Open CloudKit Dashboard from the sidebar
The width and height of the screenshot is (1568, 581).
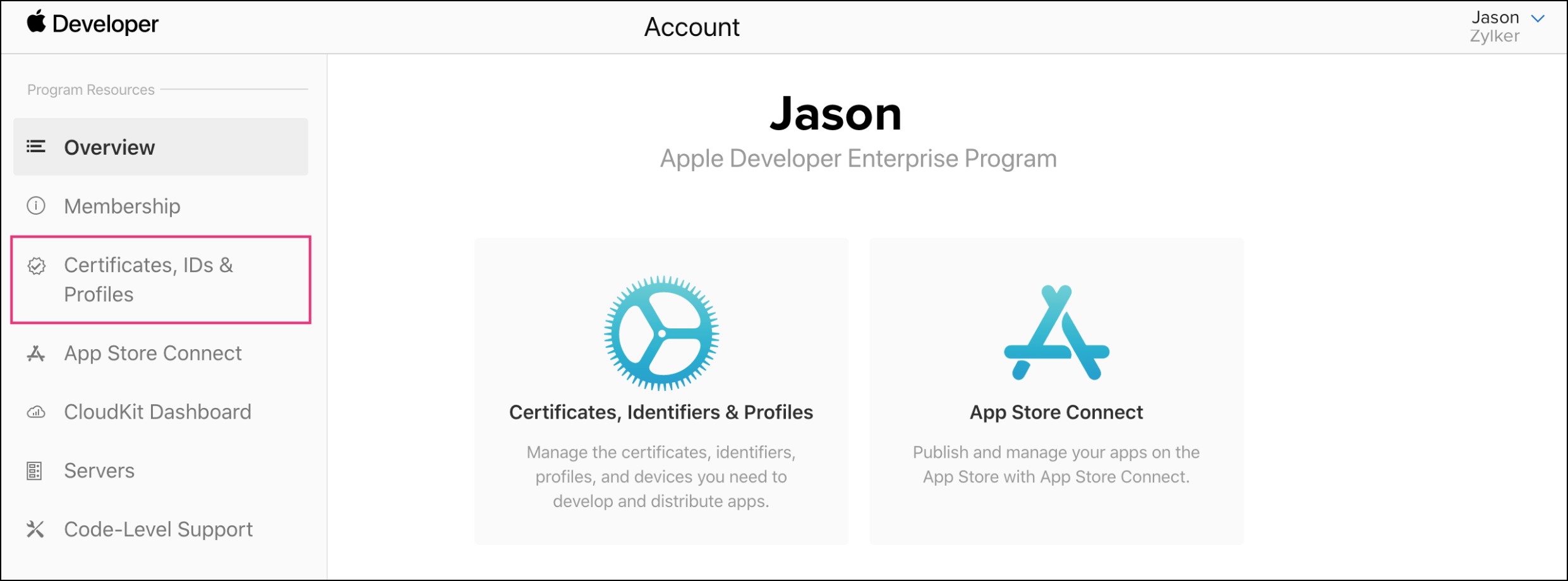coord(157,412)
